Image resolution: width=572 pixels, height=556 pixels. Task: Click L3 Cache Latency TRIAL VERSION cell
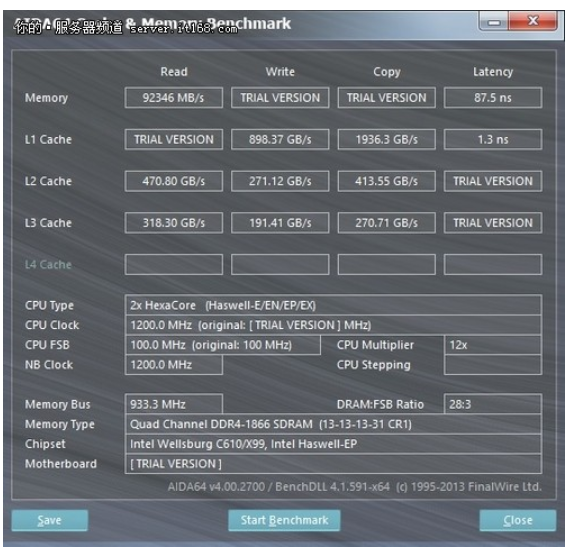coord(493,223)
